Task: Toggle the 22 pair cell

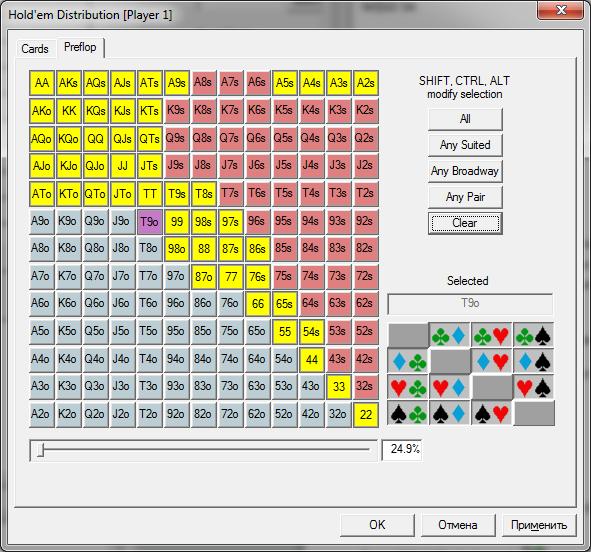Action: point(366,414)
